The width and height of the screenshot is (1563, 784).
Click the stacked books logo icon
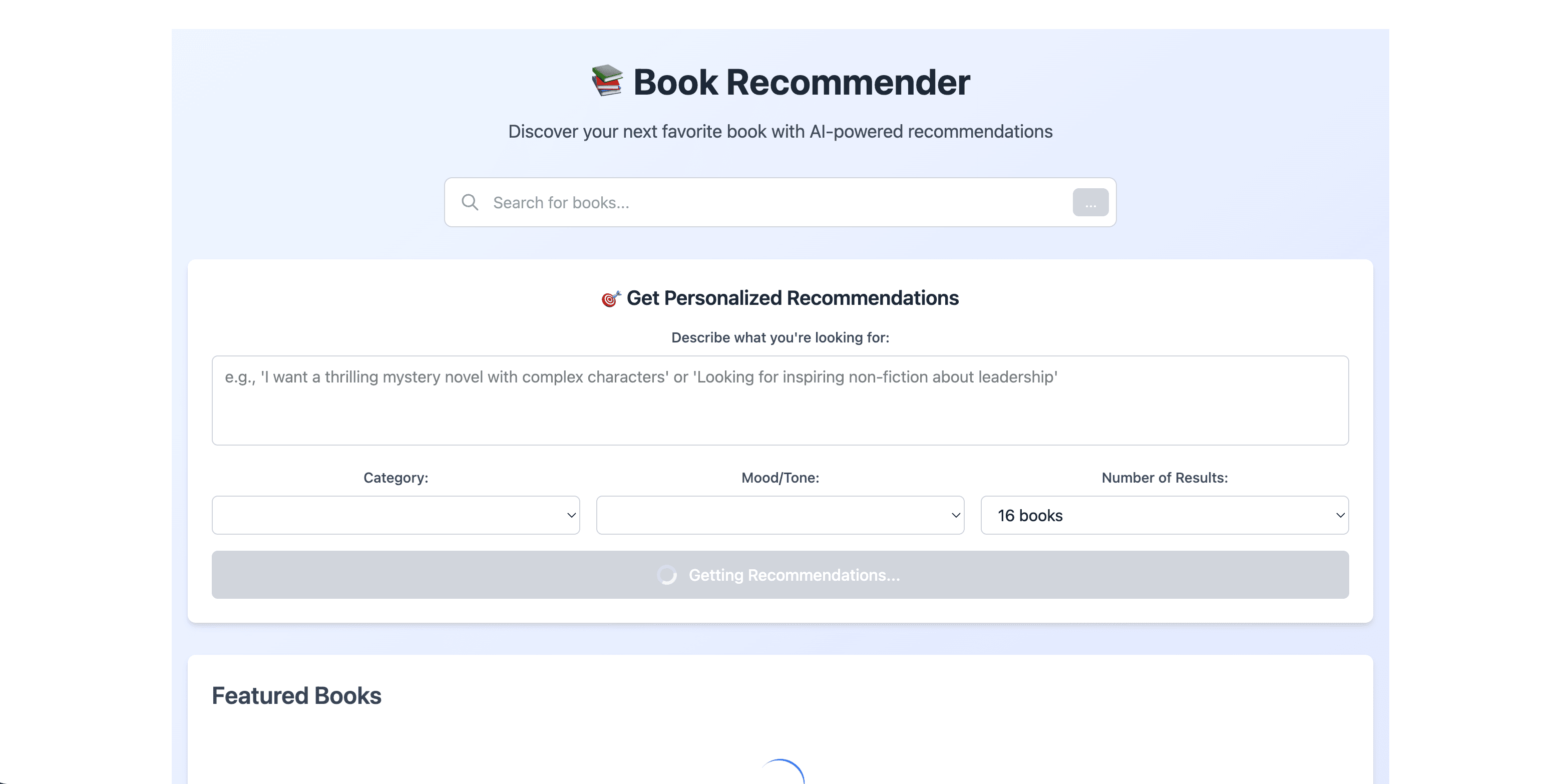[x=607, y=81]
